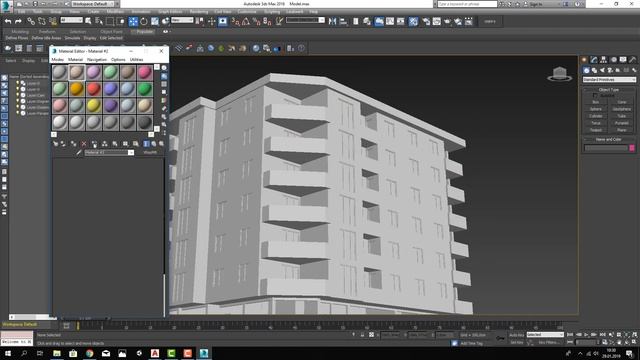Toggle Background checker button in Material Editor
This screenshot has height=360, width=640.
[164, 84]
